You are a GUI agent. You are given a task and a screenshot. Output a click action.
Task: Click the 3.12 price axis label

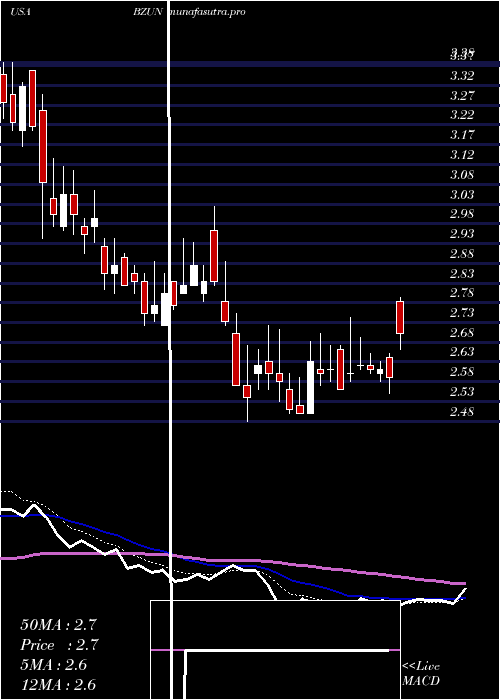point(462,154)
